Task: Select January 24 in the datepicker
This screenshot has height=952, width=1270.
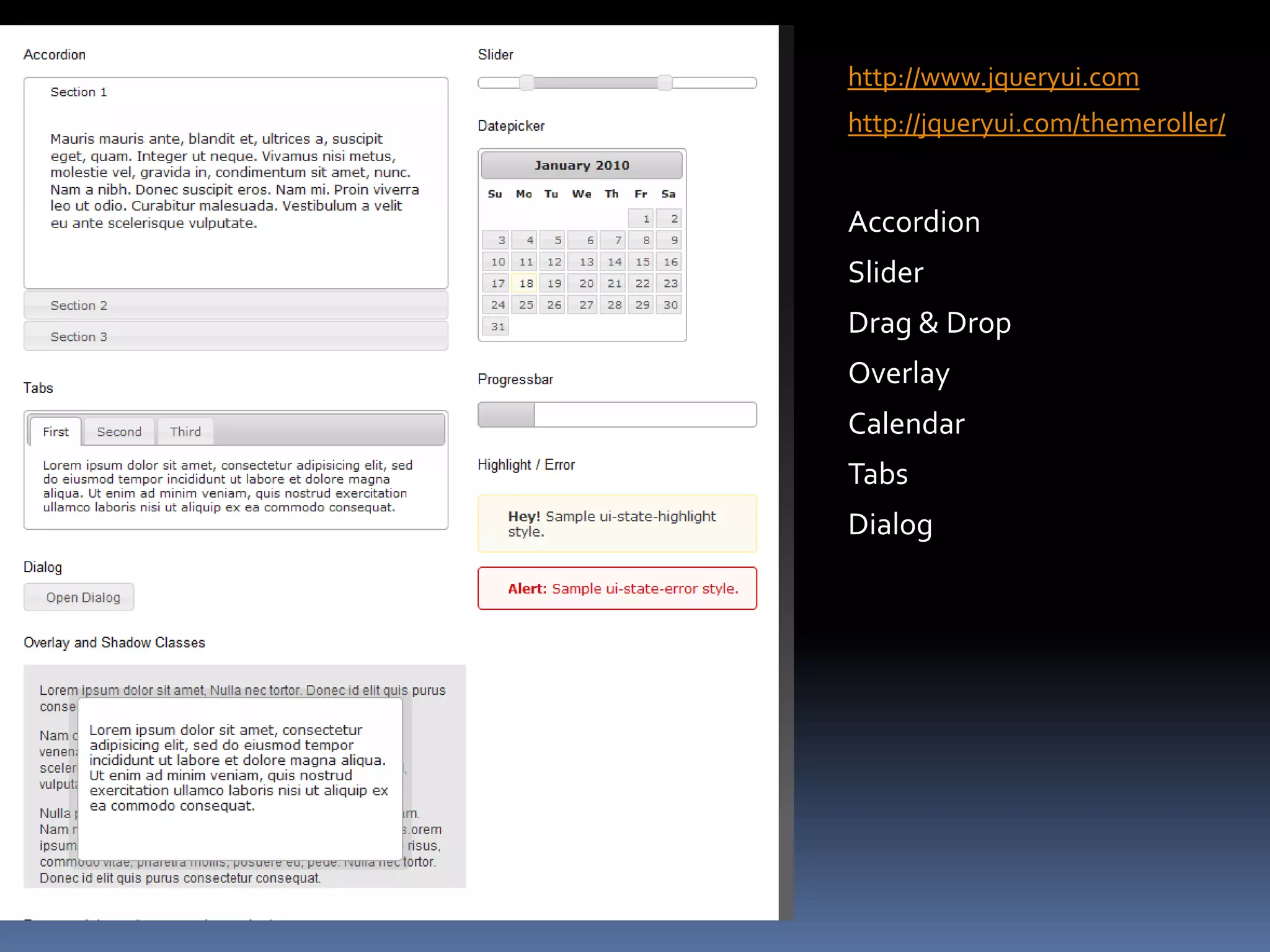Action: click(495, 305)
